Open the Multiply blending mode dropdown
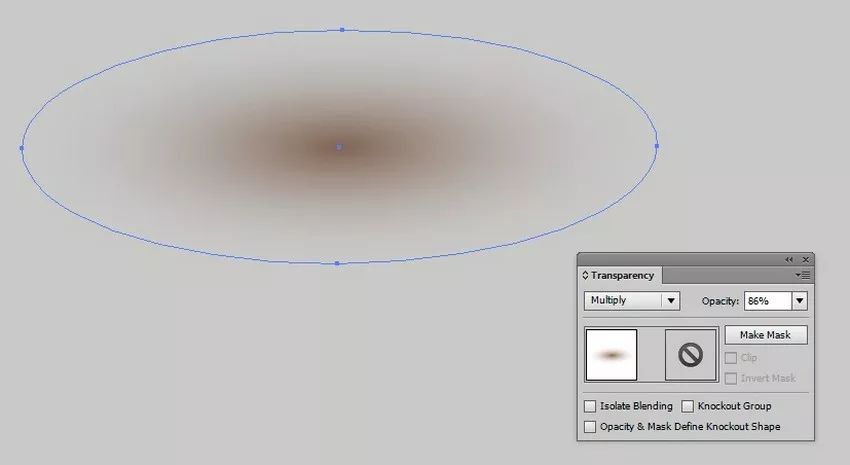Screen dimensions: 850x465 [x=632, y=300]
